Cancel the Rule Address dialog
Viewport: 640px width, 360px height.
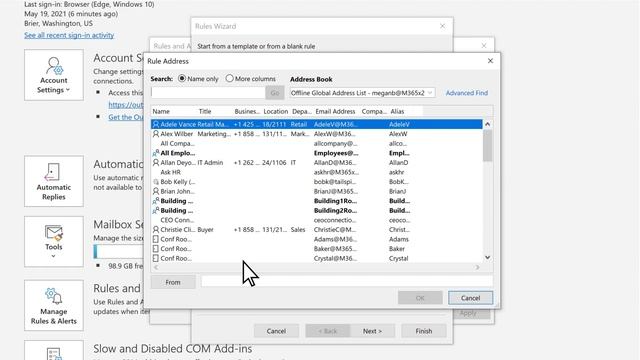pyautogui.click(x=470, y=298)
